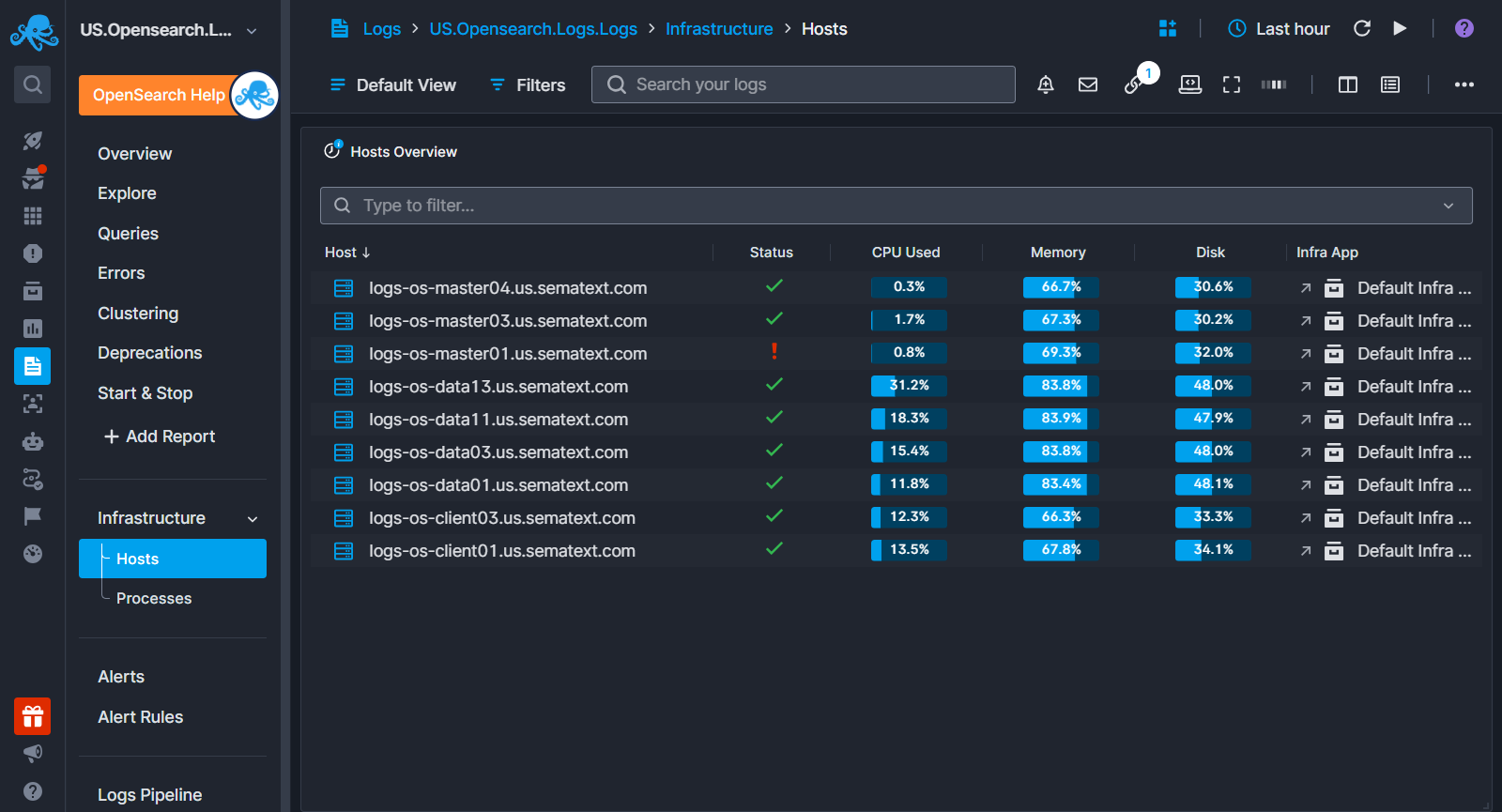Screen dimensions: 1502x812
Task: Select the Clustering report
Action: (138, 314)
